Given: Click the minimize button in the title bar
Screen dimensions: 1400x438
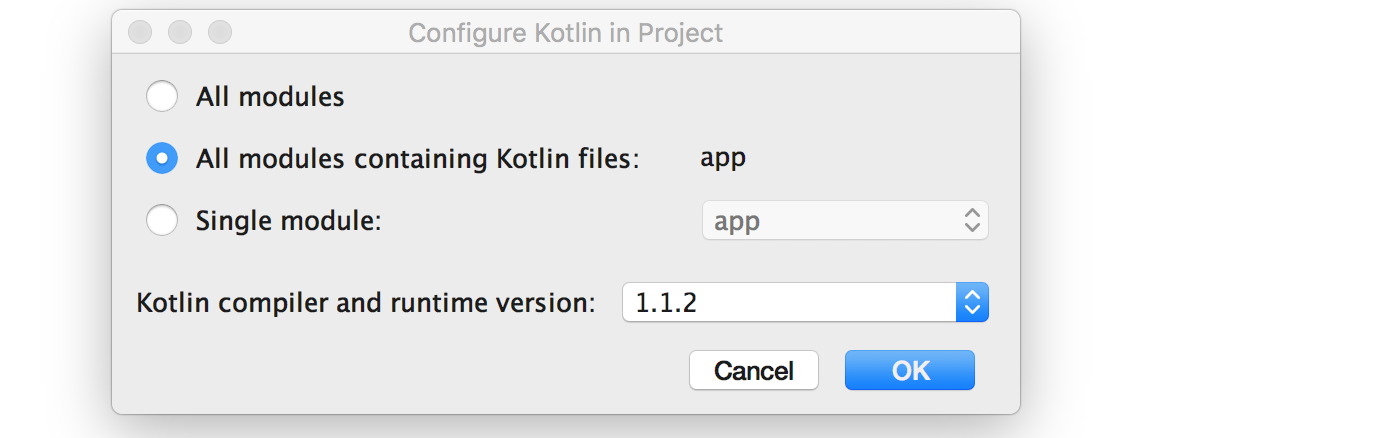Looking at the screenshot, I should pos(180,32).
